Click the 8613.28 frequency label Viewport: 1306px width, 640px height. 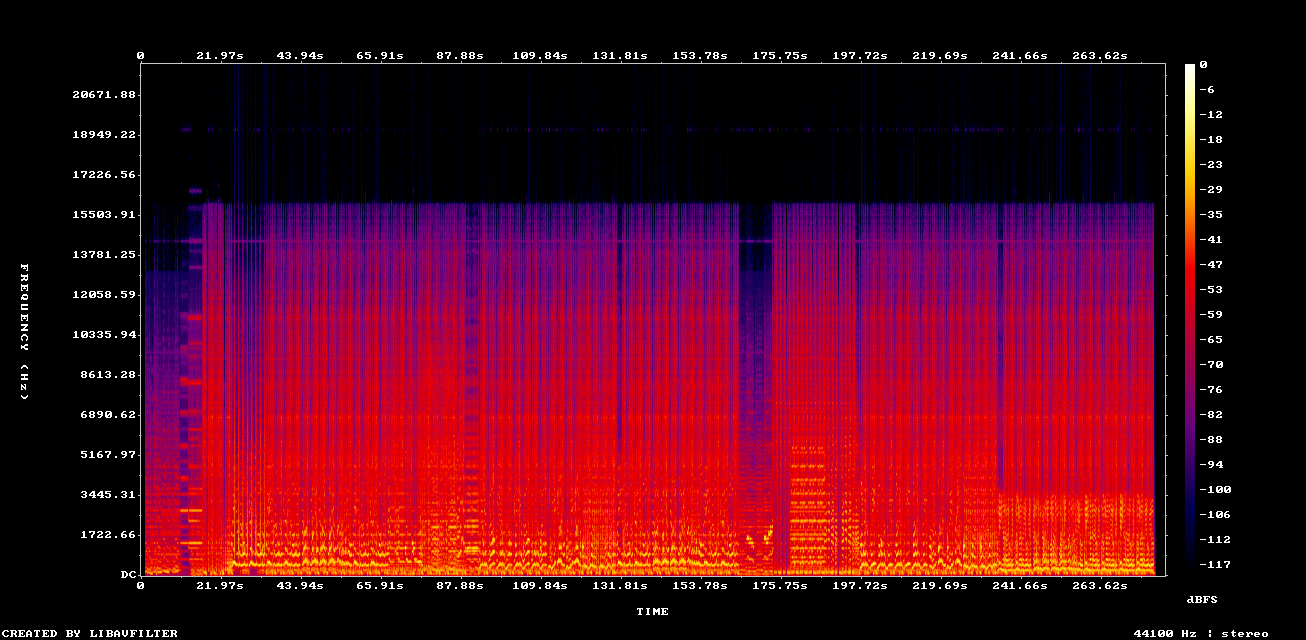(107, 374)
